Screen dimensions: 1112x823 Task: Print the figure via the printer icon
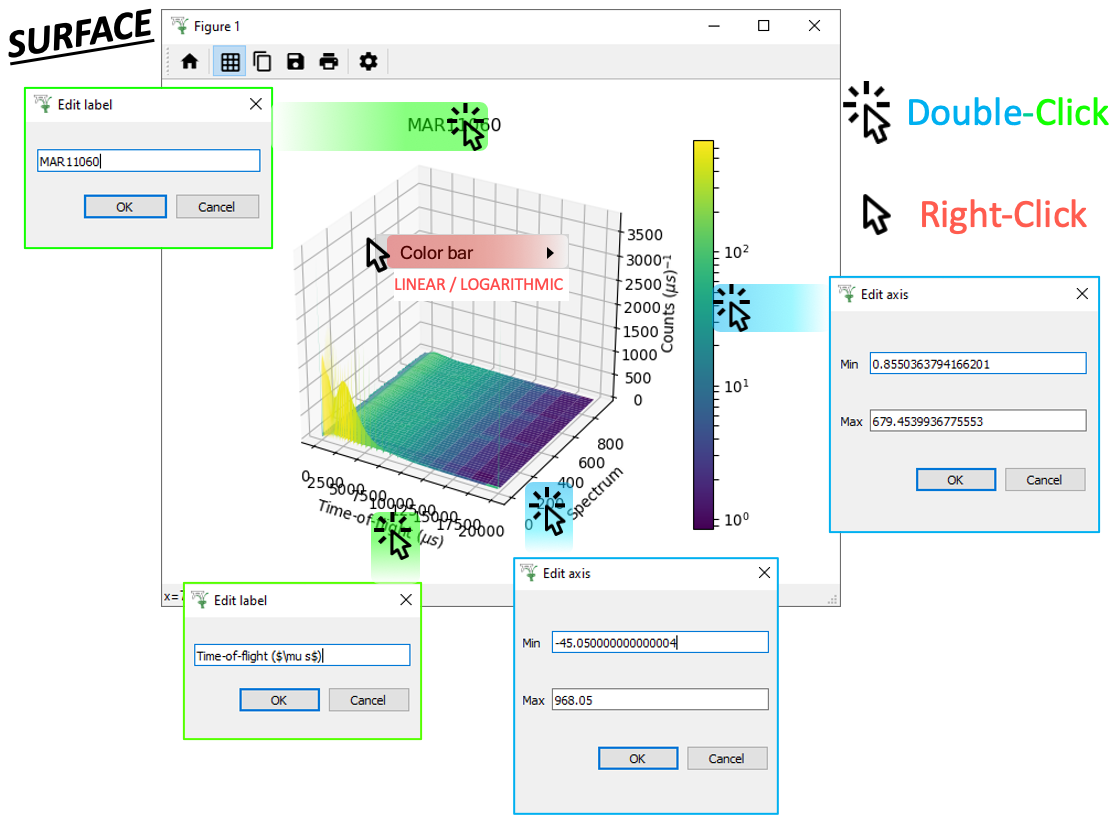point(328,61)
